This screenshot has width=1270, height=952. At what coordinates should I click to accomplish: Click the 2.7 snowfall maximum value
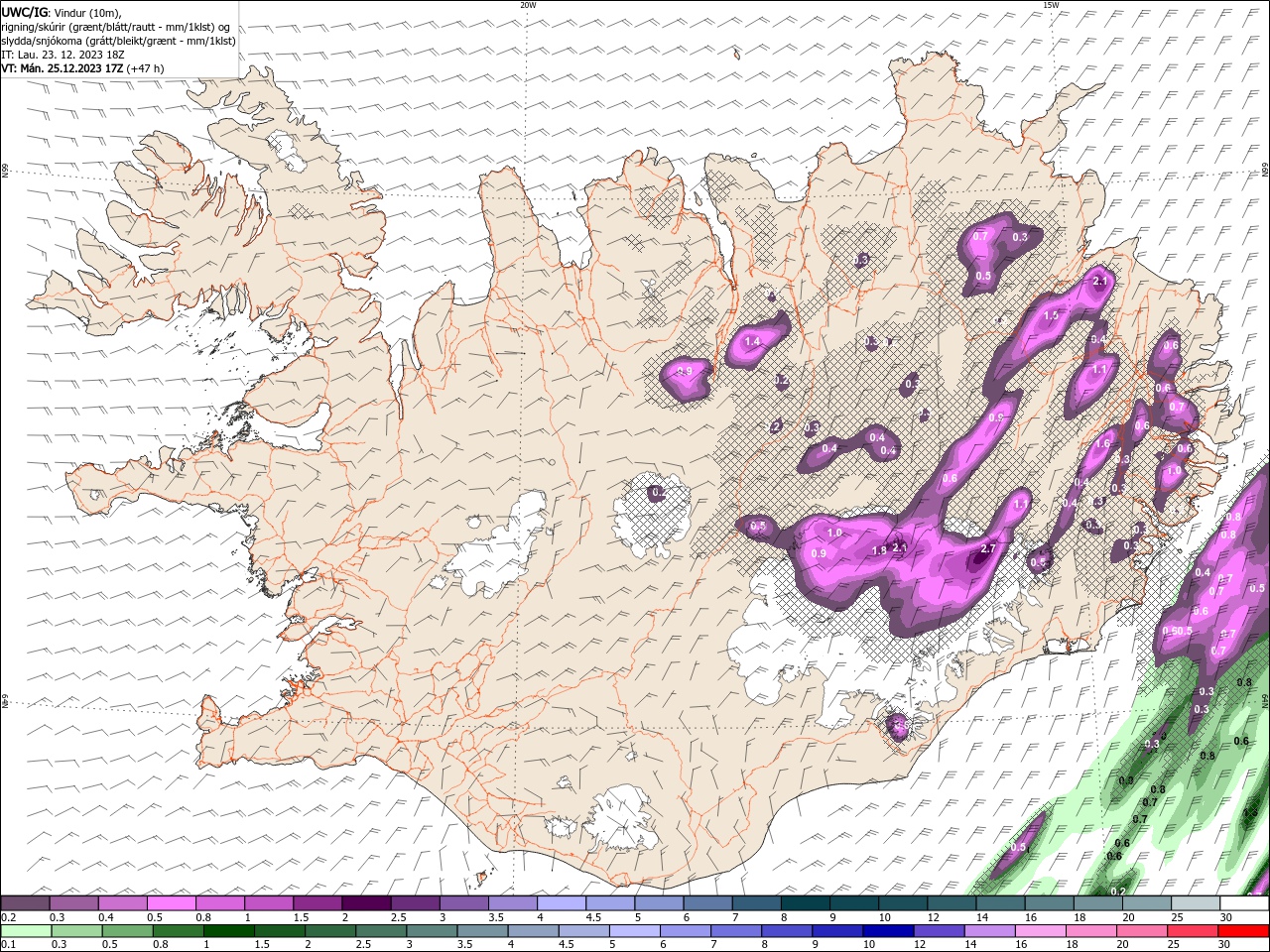coord(987,548)
